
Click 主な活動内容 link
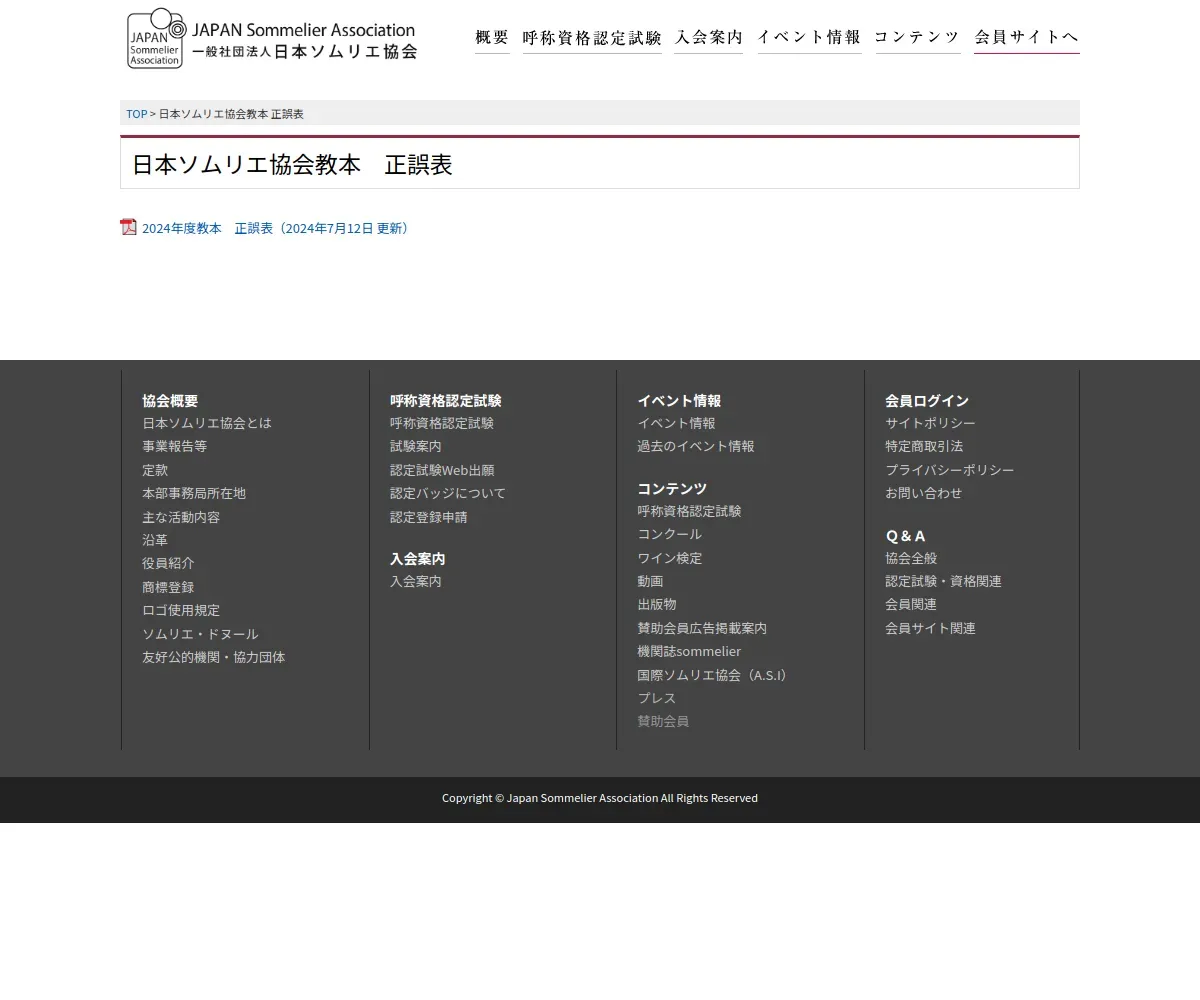[x=181, y=517]
